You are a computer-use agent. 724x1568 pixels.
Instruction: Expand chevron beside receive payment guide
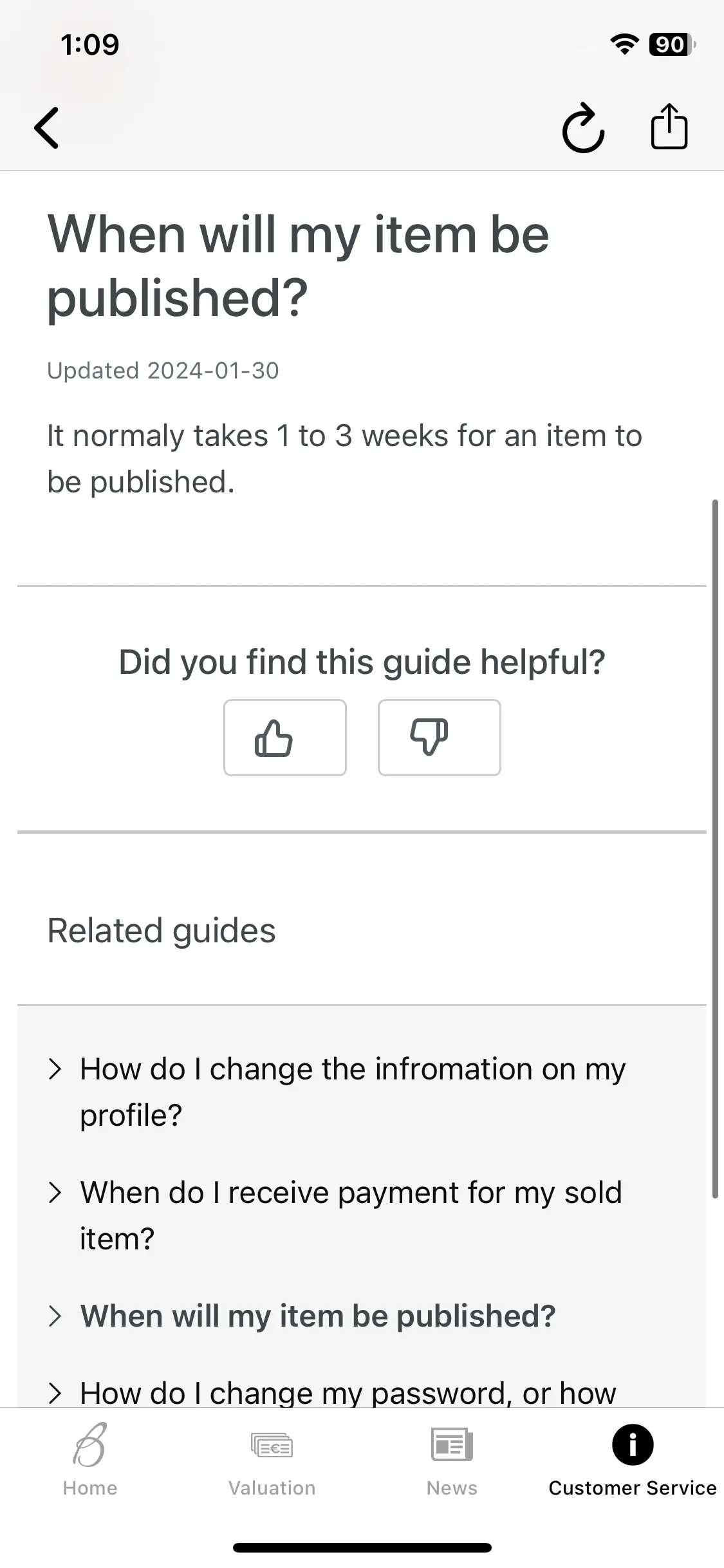coord(55,1193)
